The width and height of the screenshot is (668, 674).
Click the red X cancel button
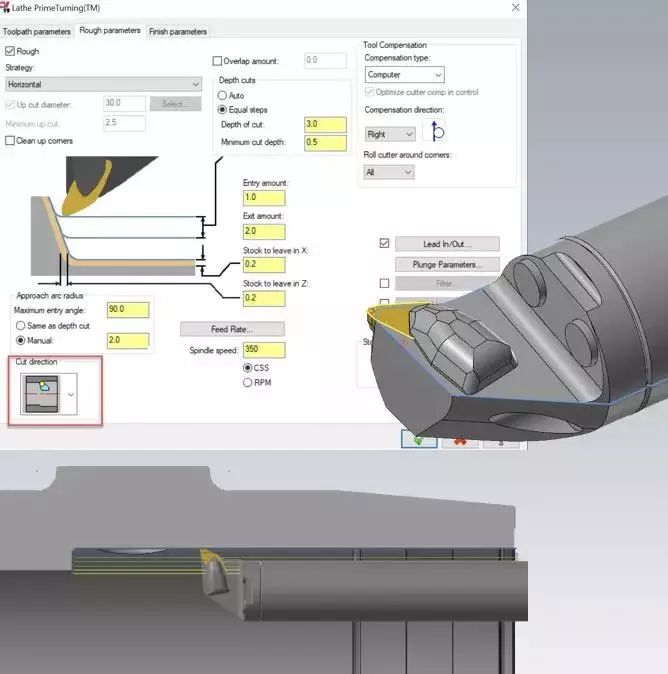pyautogui.click(x=459, y=440)
